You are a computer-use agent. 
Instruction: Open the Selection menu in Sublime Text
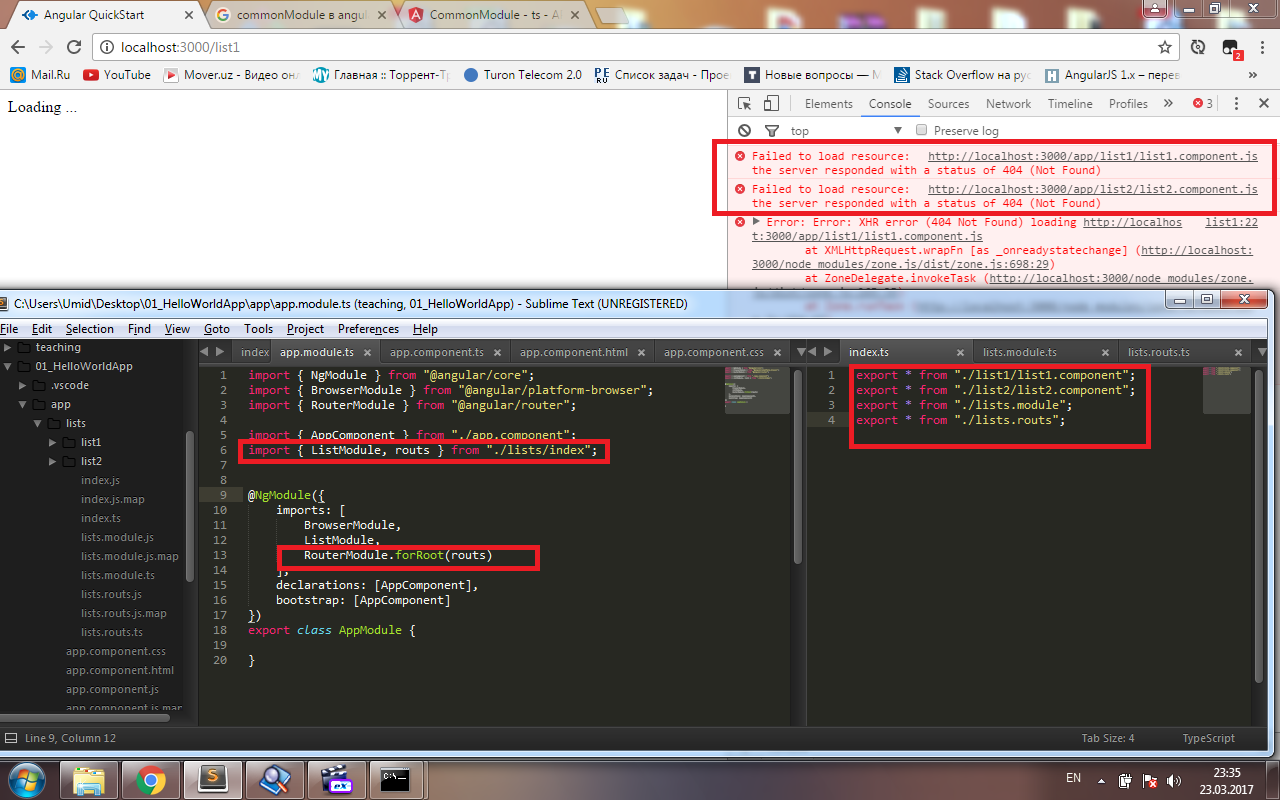[90, 329]
